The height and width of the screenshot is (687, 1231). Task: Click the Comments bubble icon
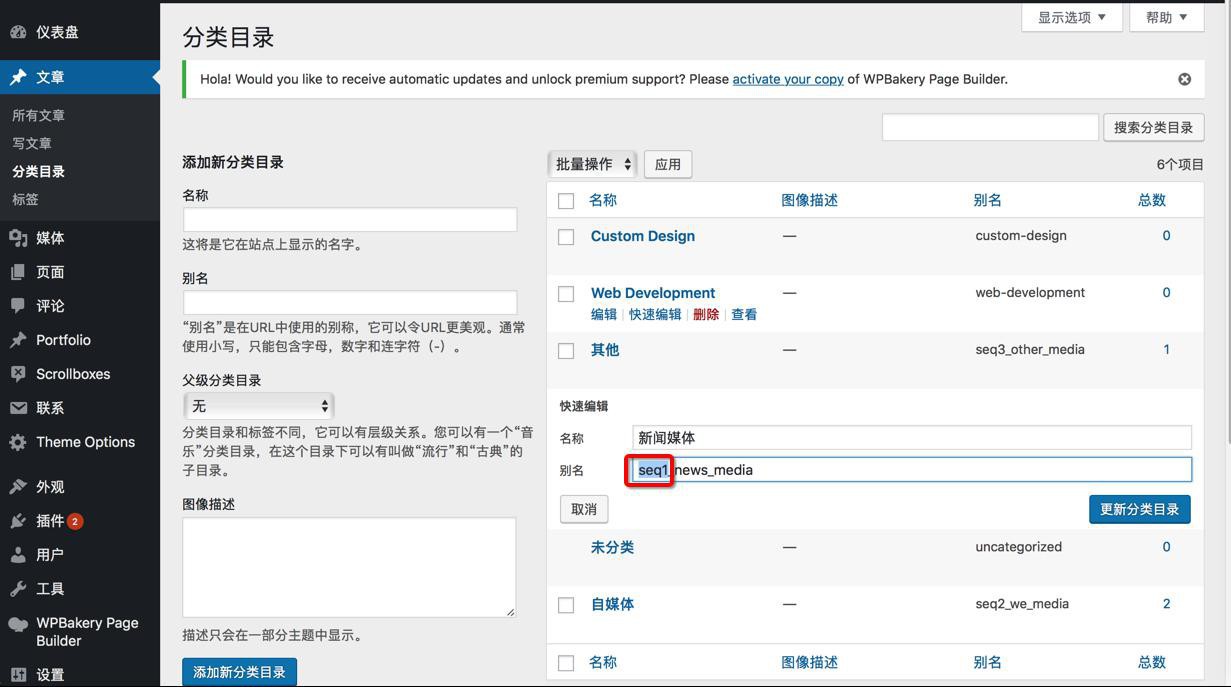pos(18,306)
